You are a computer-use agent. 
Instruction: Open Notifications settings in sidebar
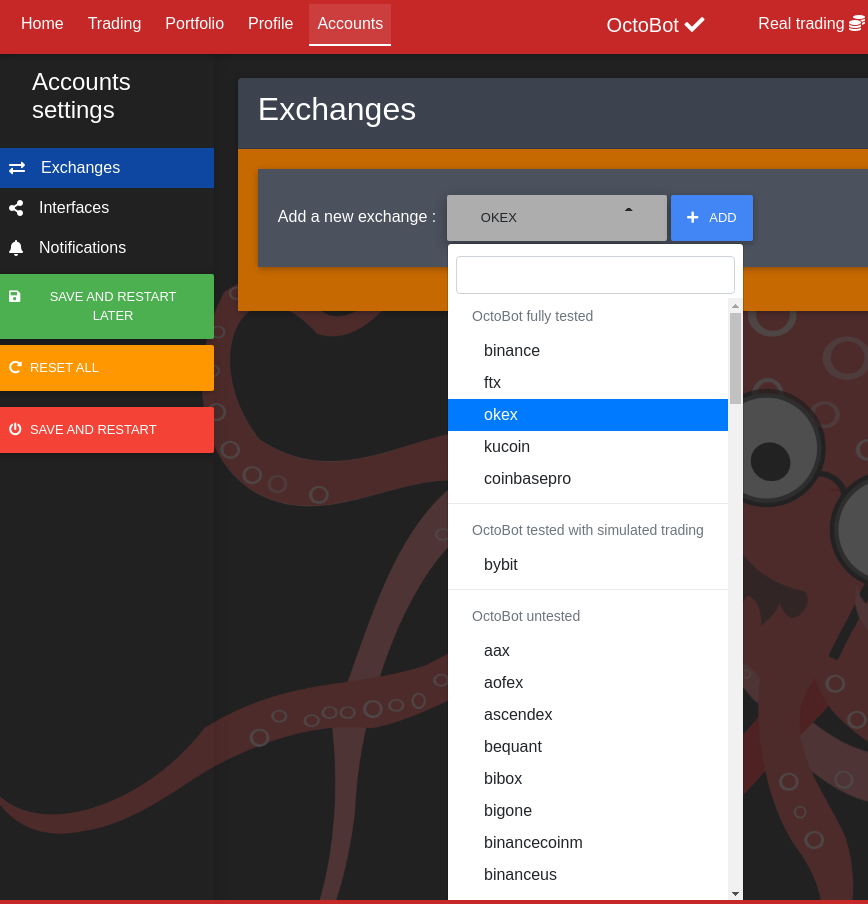tap(107, 248)
